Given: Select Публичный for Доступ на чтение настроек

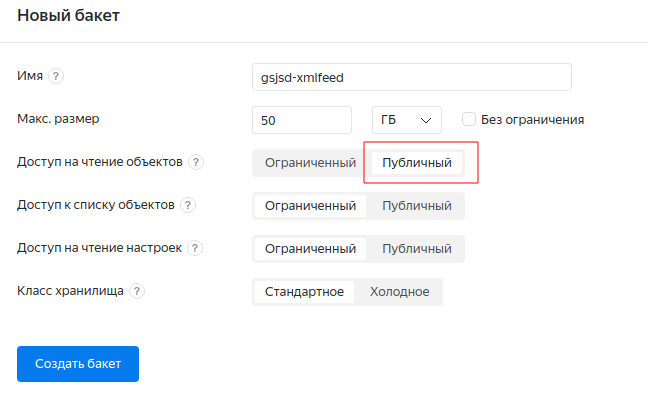Looking at the screenshot, I should coord(417,249).
